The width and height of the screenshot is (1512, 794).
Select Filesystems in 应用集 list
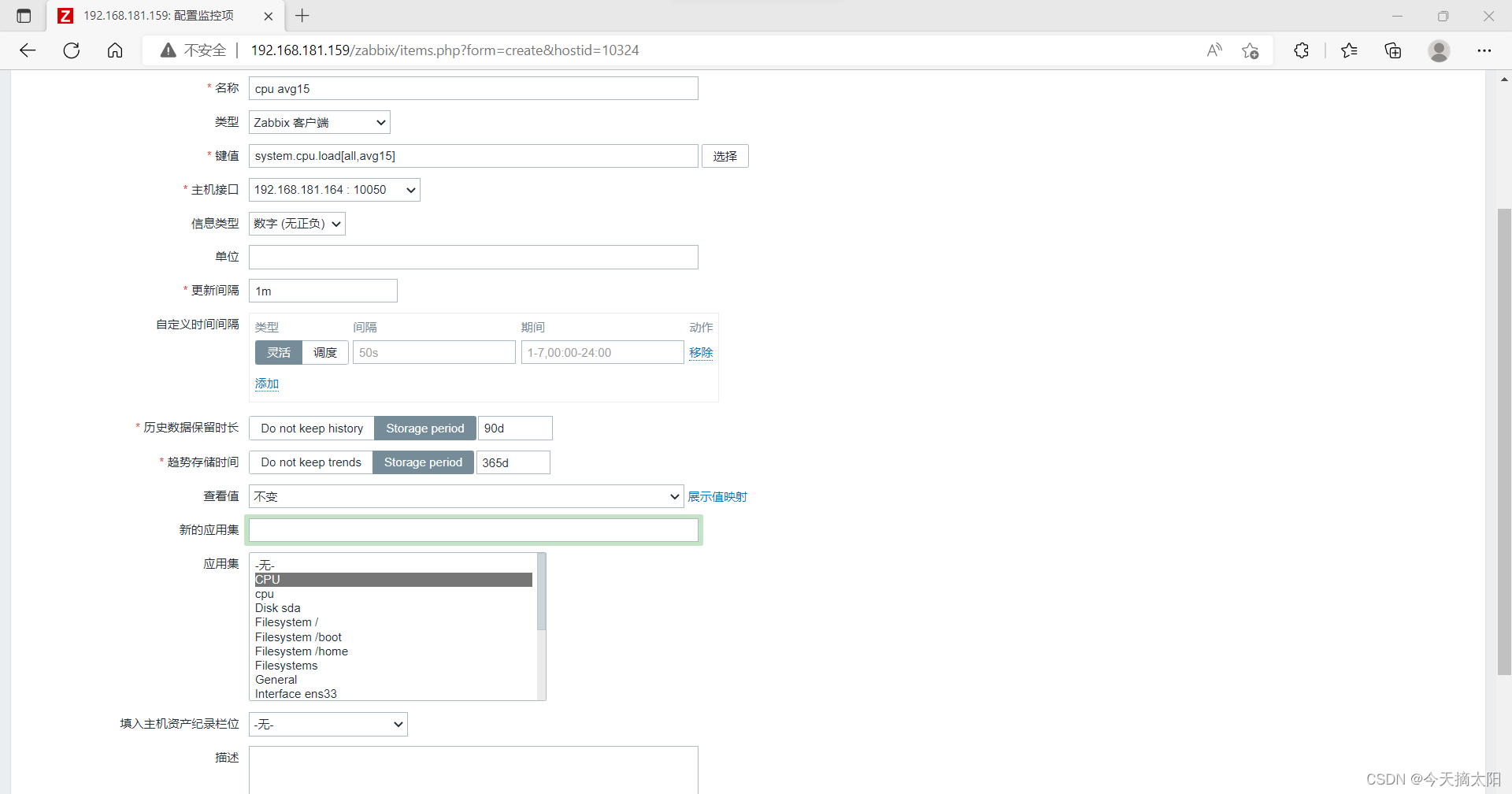click(x=394, y=666)
